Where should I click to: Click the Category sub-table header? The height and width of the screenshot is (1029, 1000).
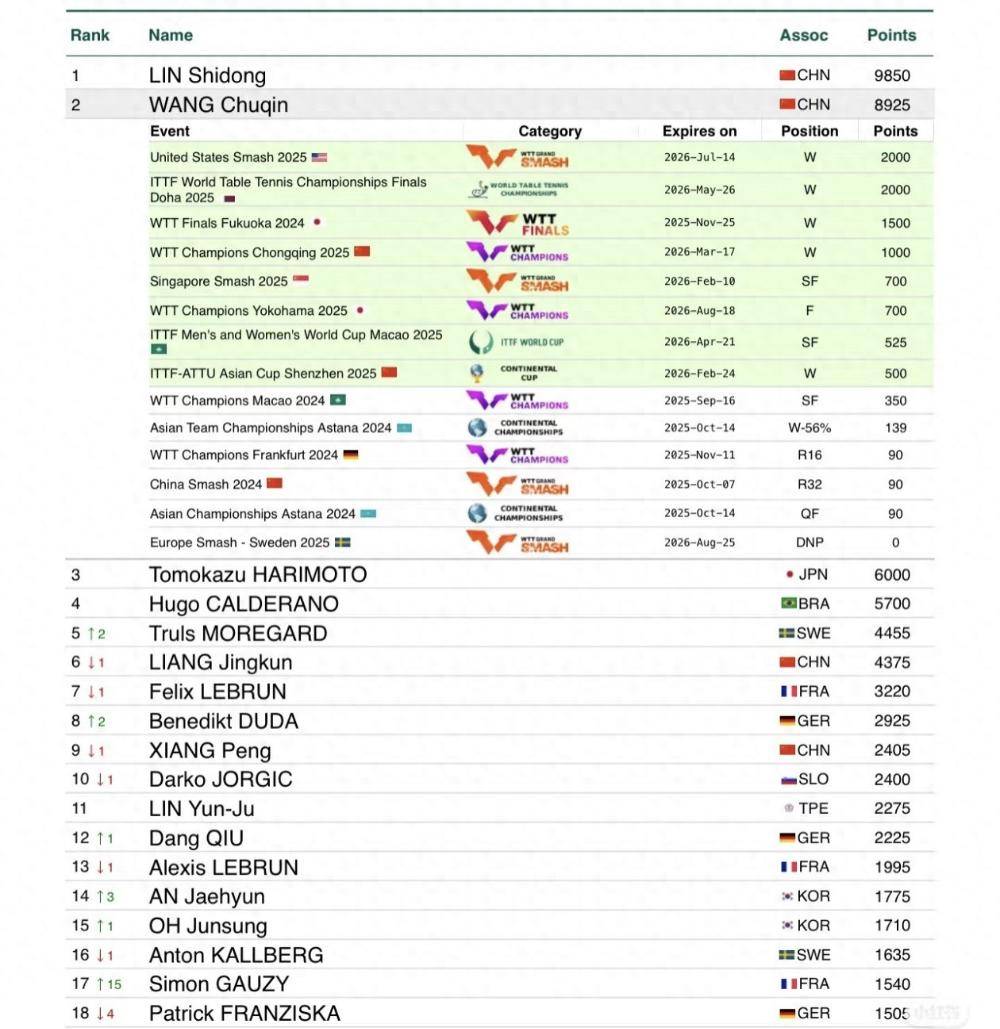[550, 131]
